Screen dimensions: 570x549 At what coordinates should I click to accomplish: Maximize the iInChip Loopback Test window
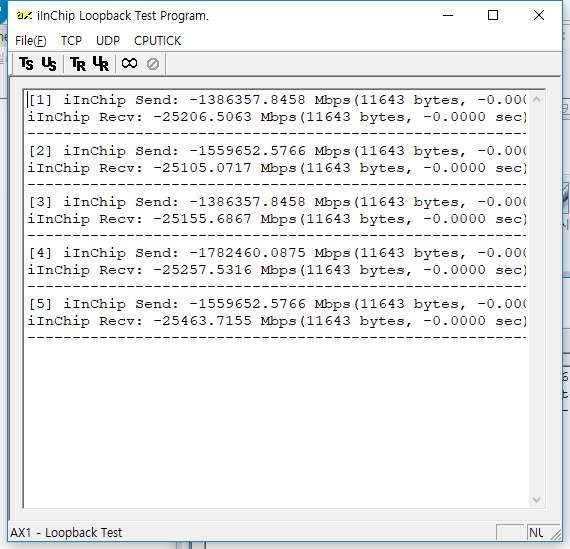click(493, 15)
